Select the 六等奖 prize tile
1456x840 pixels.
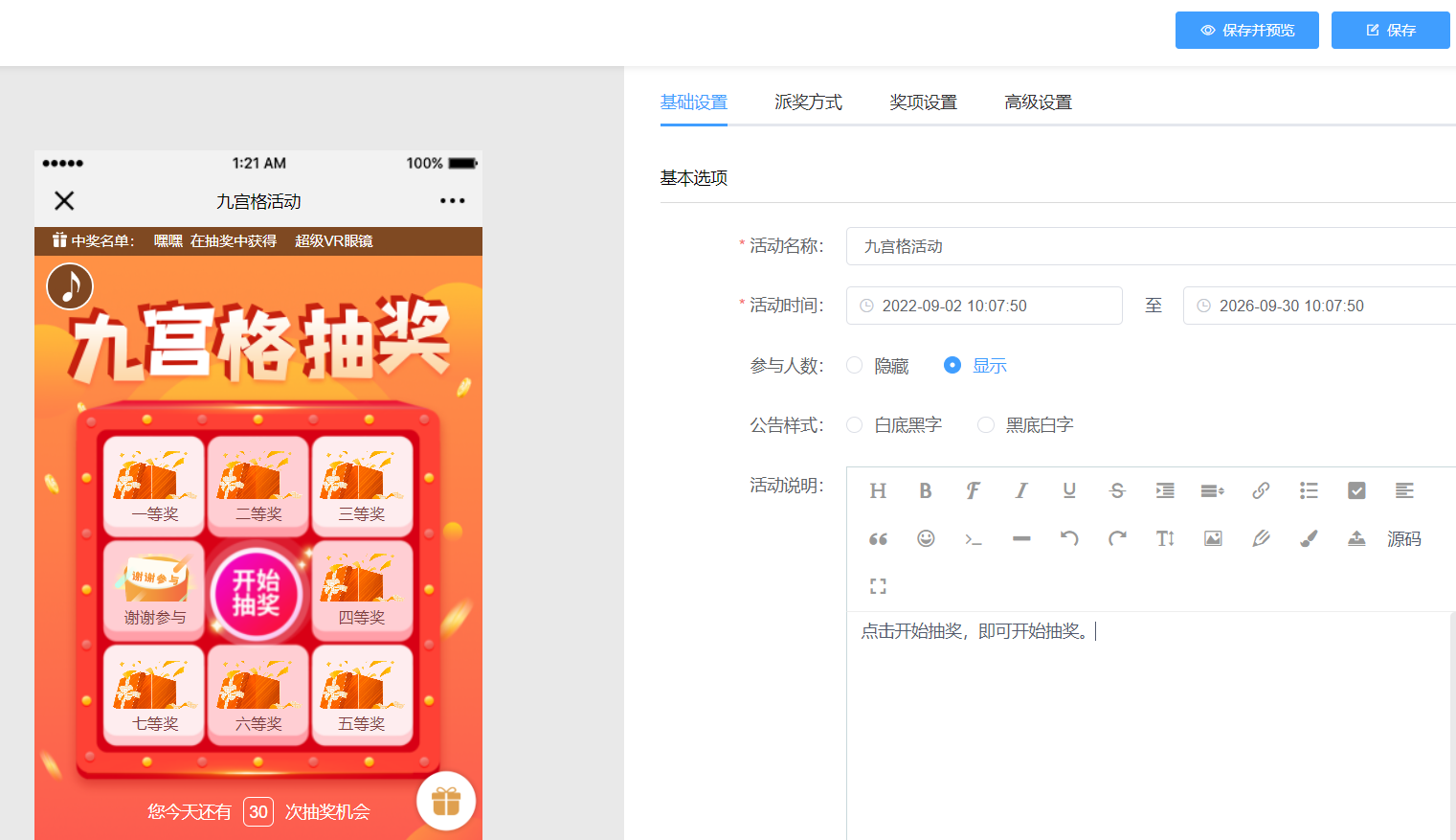click(x=258, y=694)
